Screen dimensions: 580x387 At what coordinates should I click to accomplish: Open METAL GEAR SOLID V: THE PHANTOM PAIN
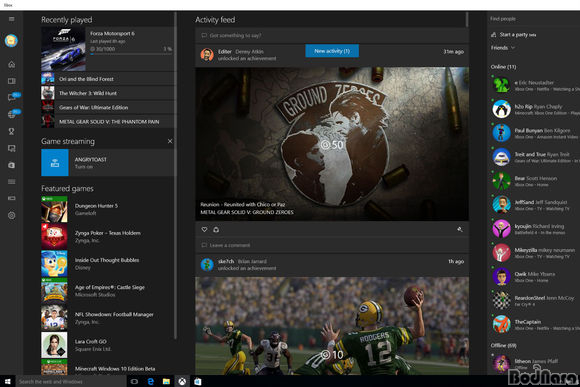pyautogui.click(x=107, y=121)
